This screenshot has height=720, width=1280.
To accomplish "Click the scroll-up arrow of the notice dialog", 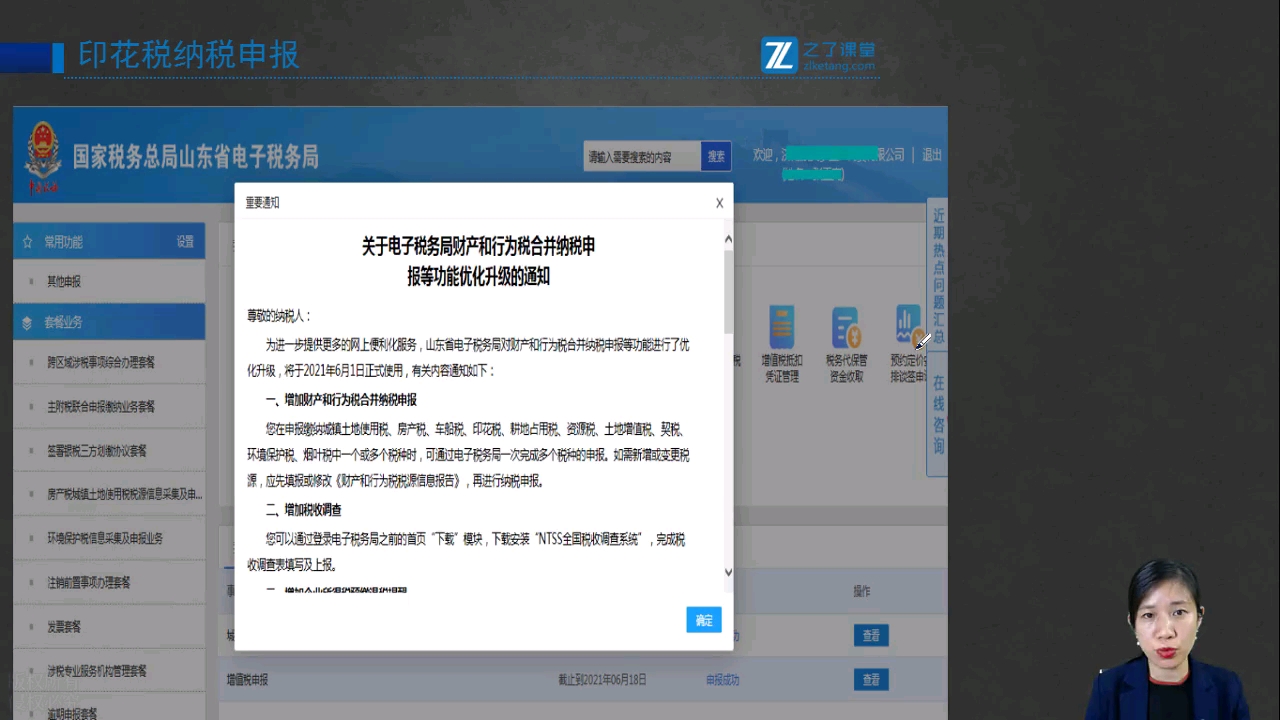I will 728,240.
